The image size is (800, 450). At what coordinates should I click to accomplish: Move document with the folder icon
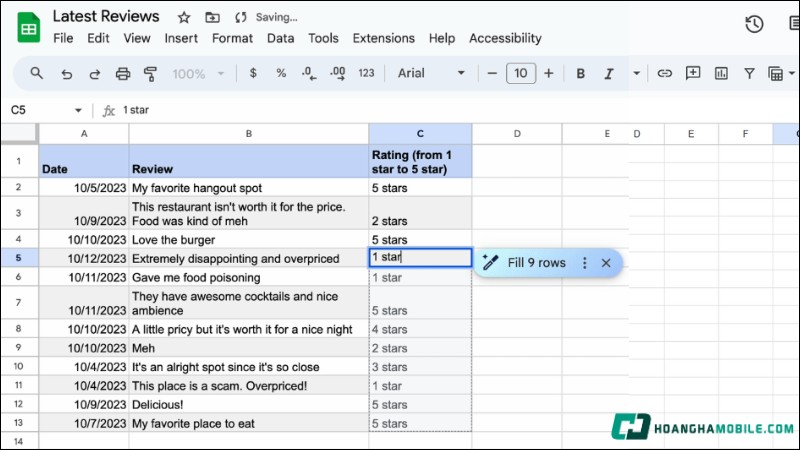tap(212, 18)
